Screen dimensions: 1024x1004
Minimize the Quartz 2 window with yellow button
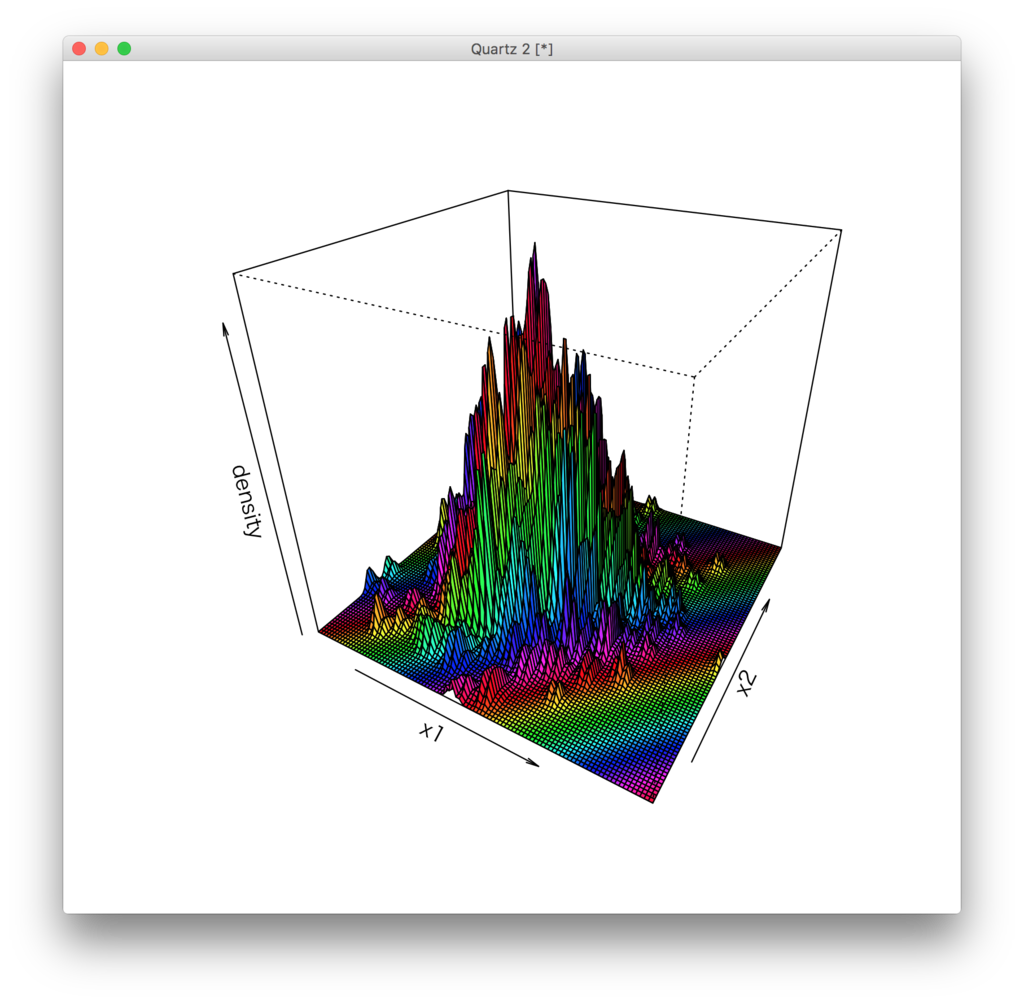pyautogui.click(x=102, y=49)
